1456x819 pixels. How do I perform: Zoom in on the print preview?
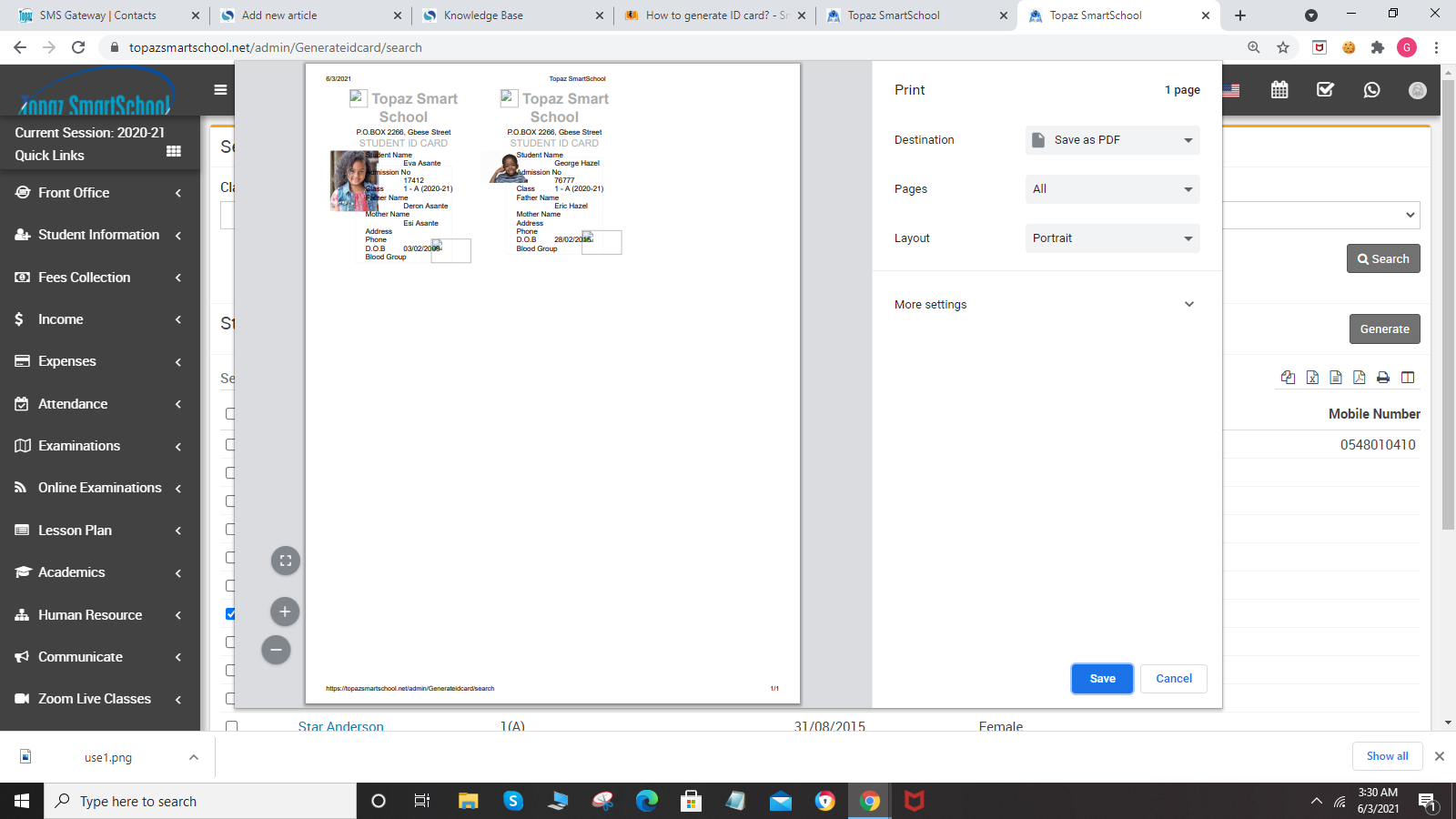point(285,612)
